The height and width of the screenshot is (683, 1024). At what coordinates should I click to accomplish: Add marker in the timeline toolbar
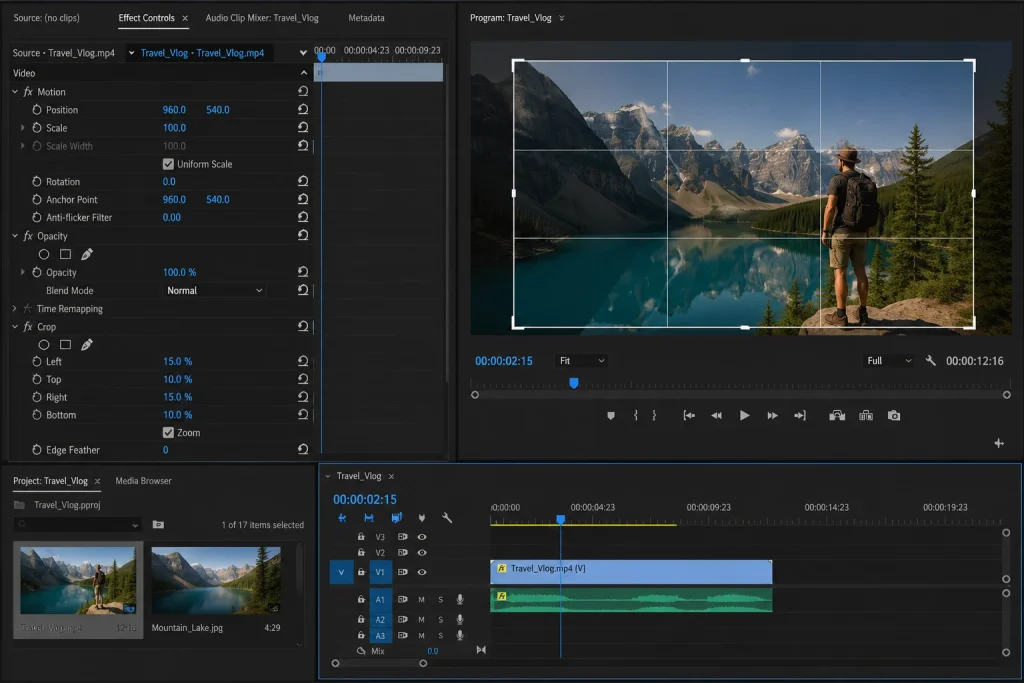coord(422,518)
